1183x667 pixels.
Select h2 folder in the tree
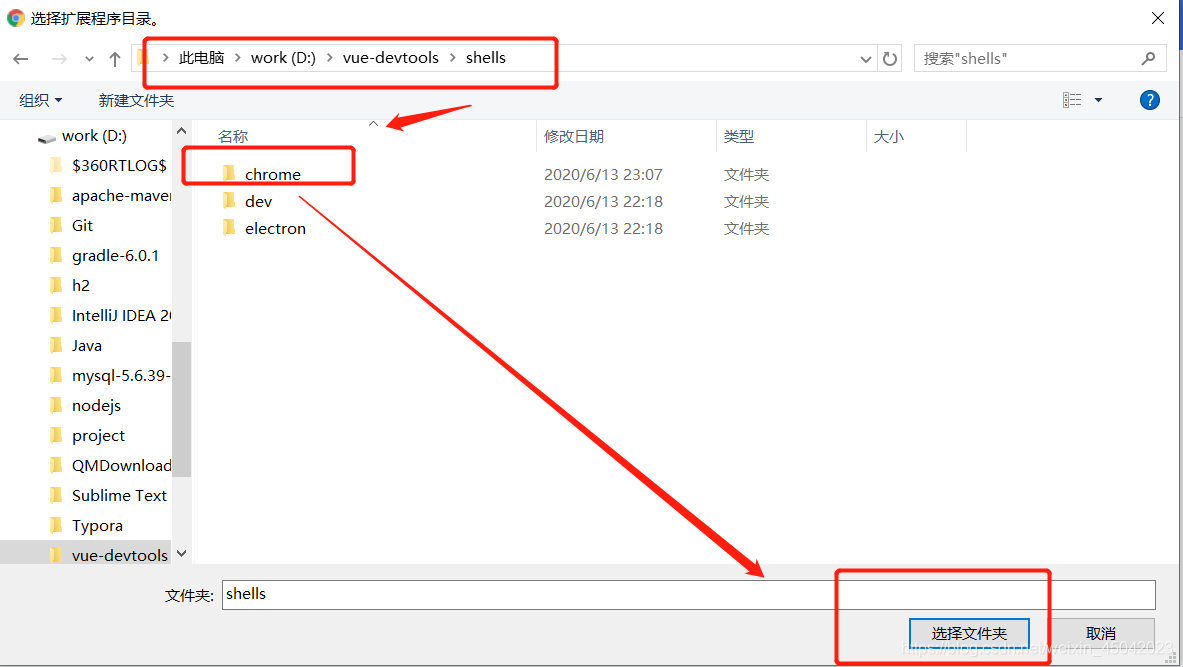click(81, 285)
